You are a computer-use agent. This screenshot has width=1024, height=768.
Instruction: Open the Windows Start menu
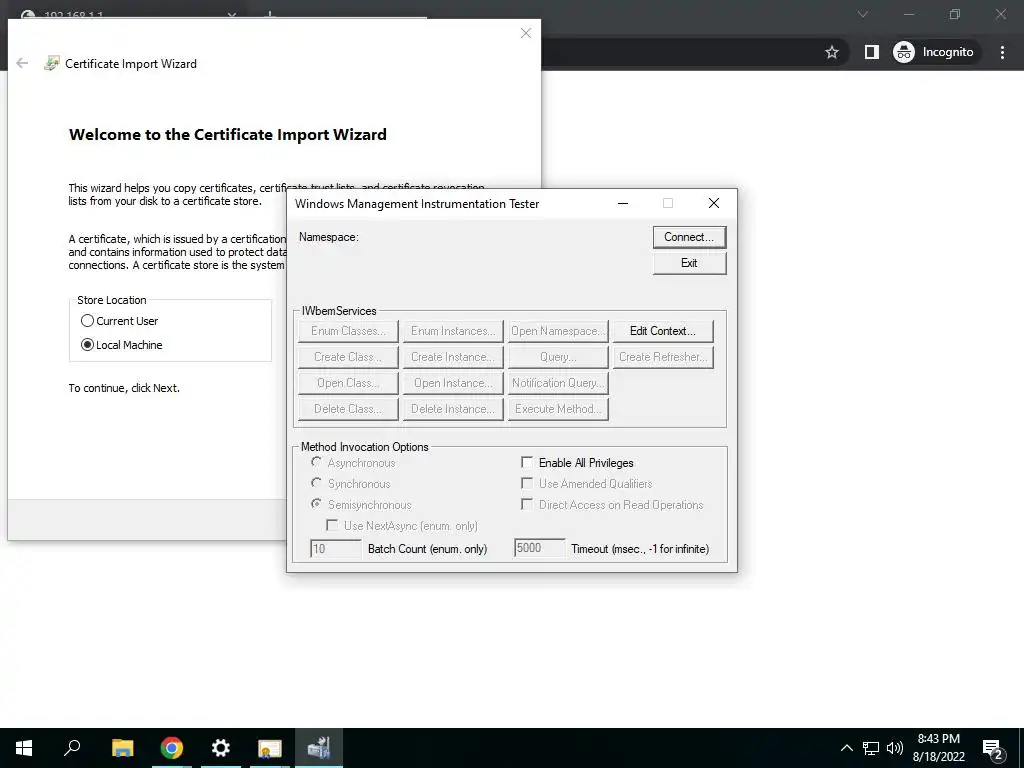(24, 748)
